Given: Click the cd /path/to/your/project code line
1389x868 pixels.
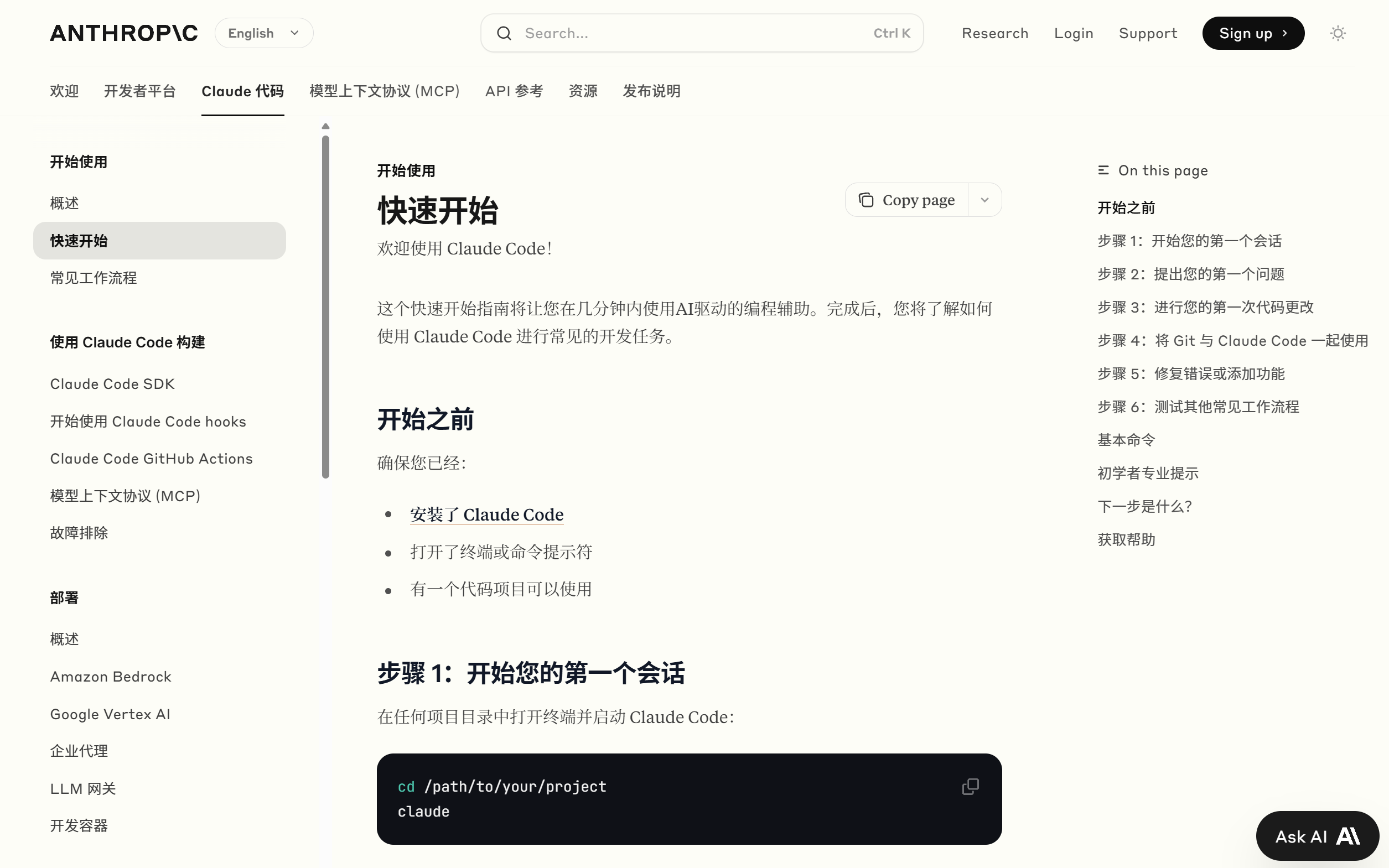Looking at the screenshot, I should (x=502, y=787).
